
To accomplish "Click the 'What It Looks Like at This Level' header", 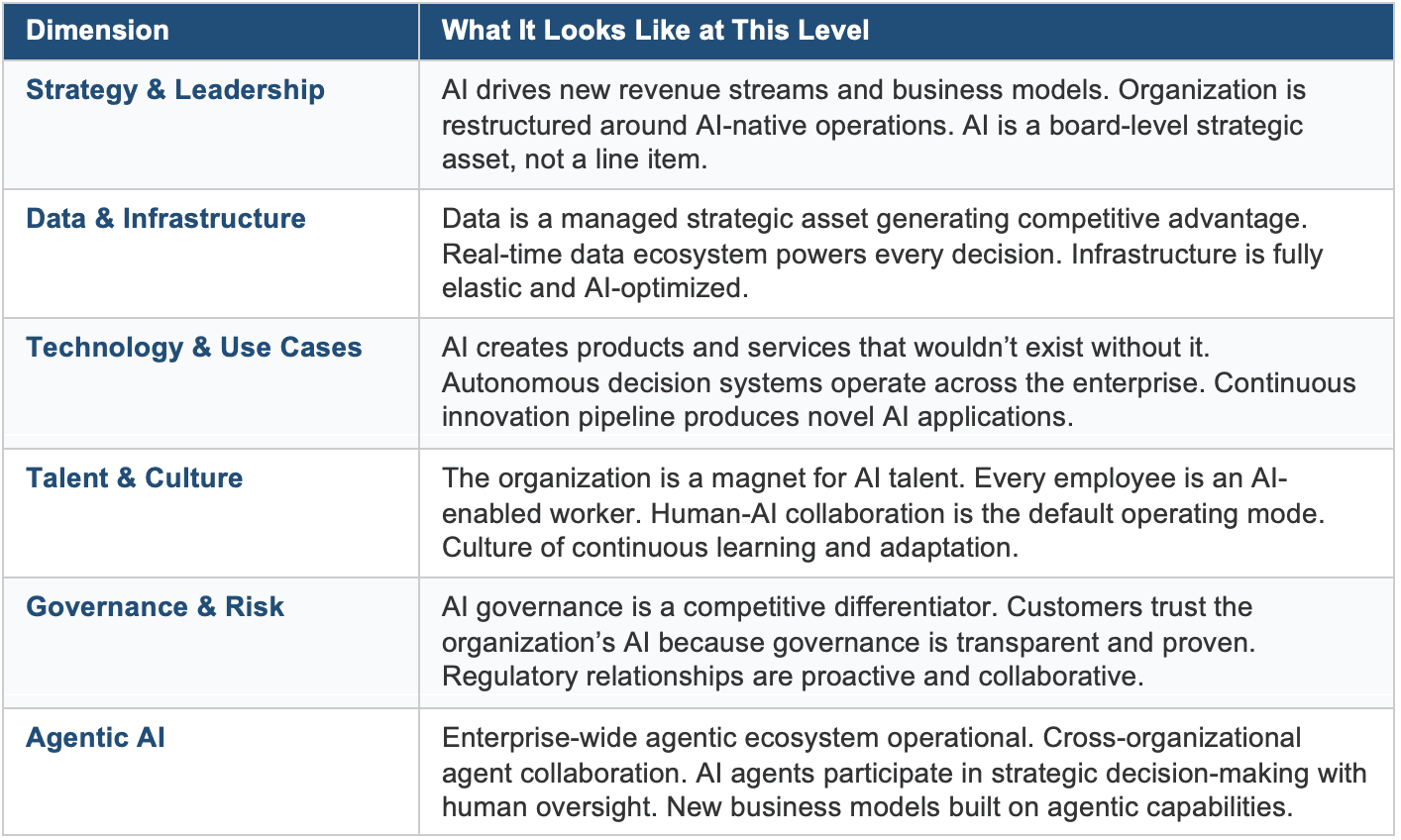I will click(x=655, y=31).
